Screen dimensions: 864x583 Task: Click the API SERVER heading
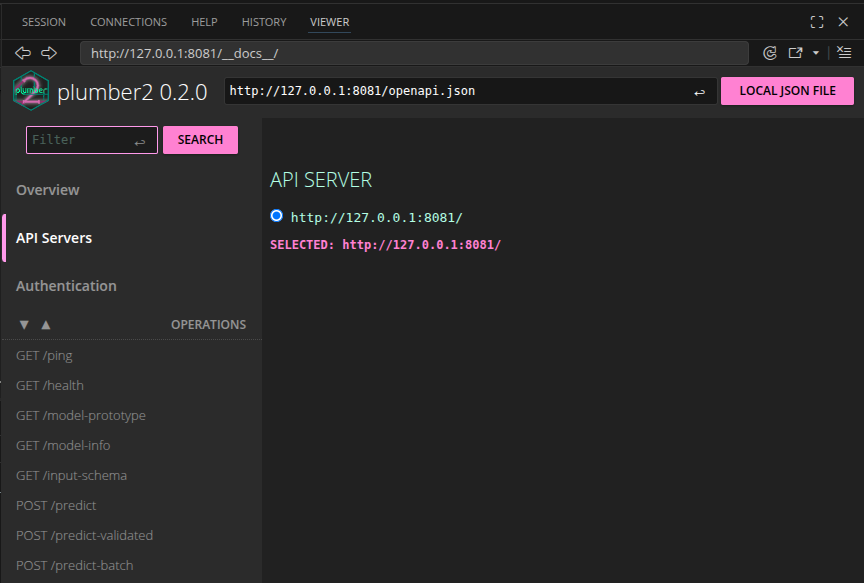(321, 180)
